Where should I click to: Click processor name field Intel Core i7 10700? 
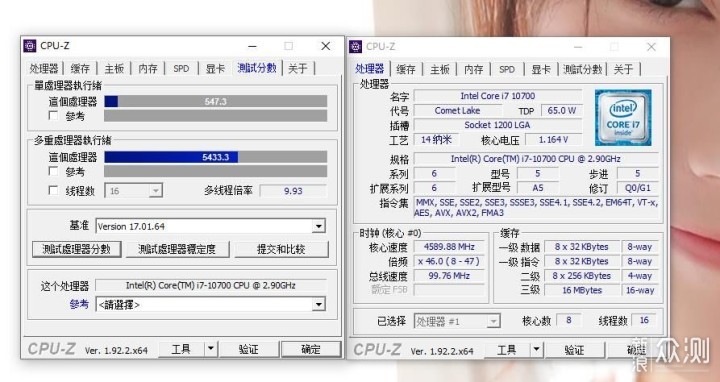click(498, 96)
